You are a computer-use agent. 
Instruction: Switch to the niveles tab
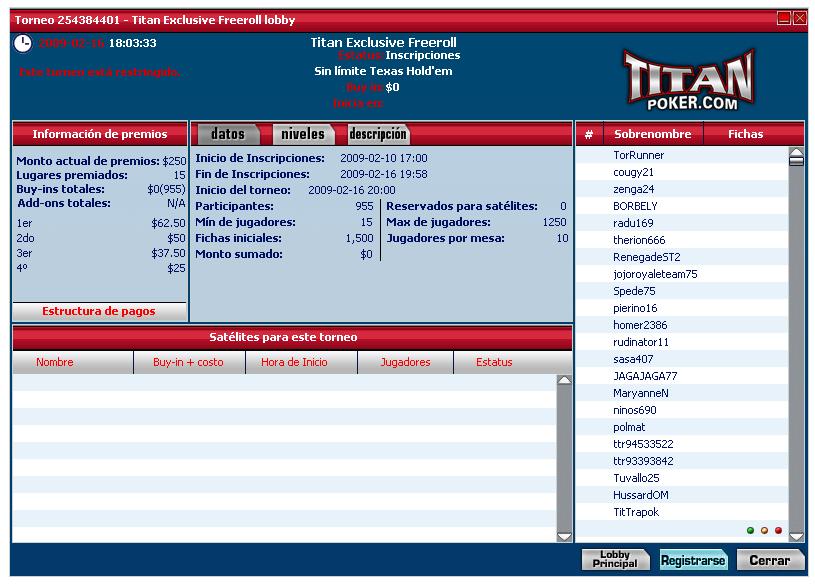point(302,134)
